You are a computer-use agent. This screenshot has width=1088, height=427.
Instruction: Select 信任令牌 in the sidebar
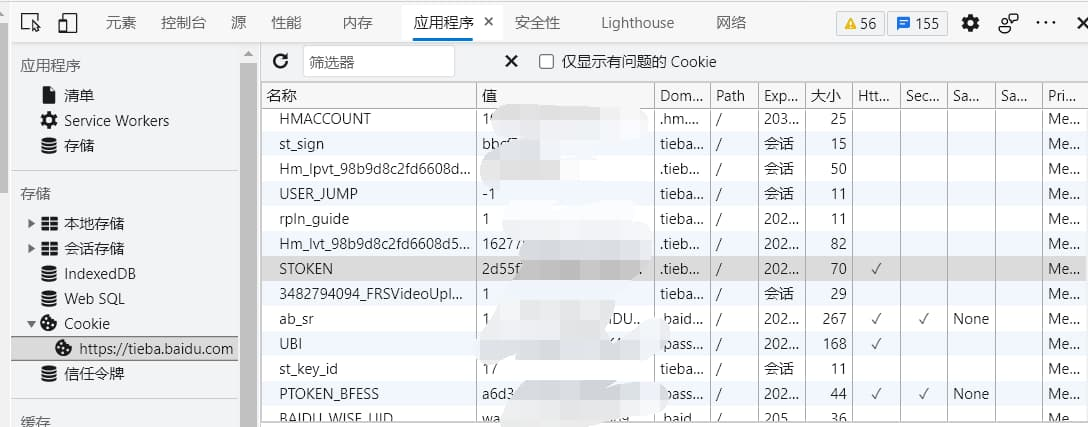point(94,374)
